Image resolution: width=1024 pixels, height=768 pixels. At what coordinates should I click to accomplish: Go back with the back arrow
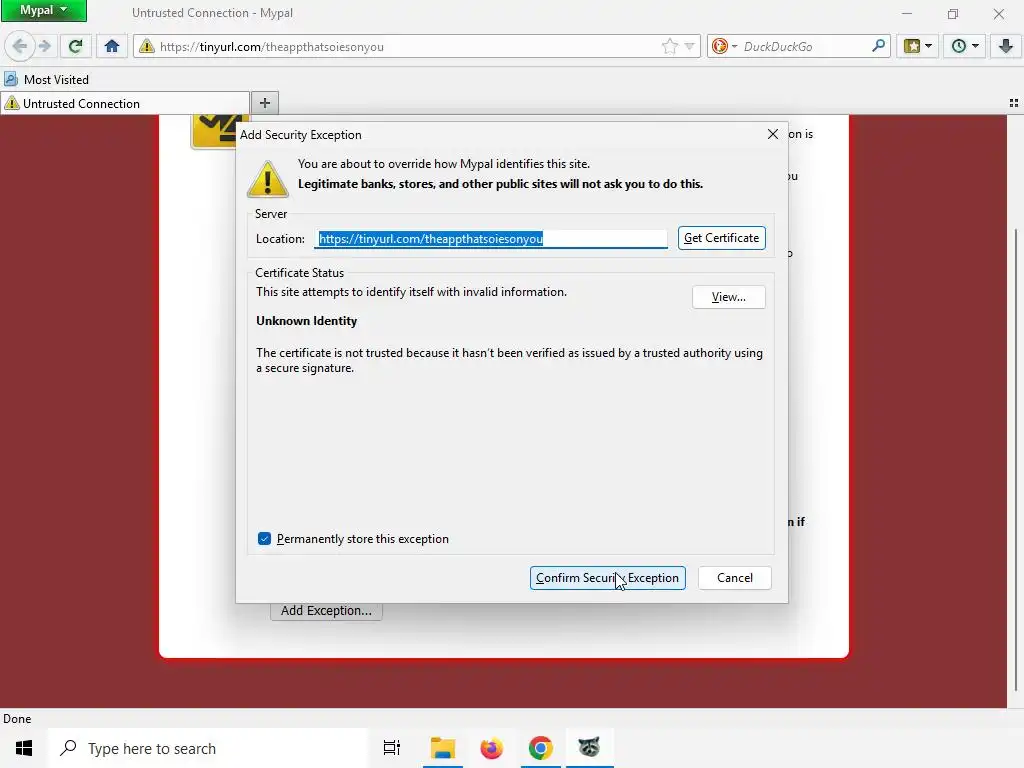(20, 46)
